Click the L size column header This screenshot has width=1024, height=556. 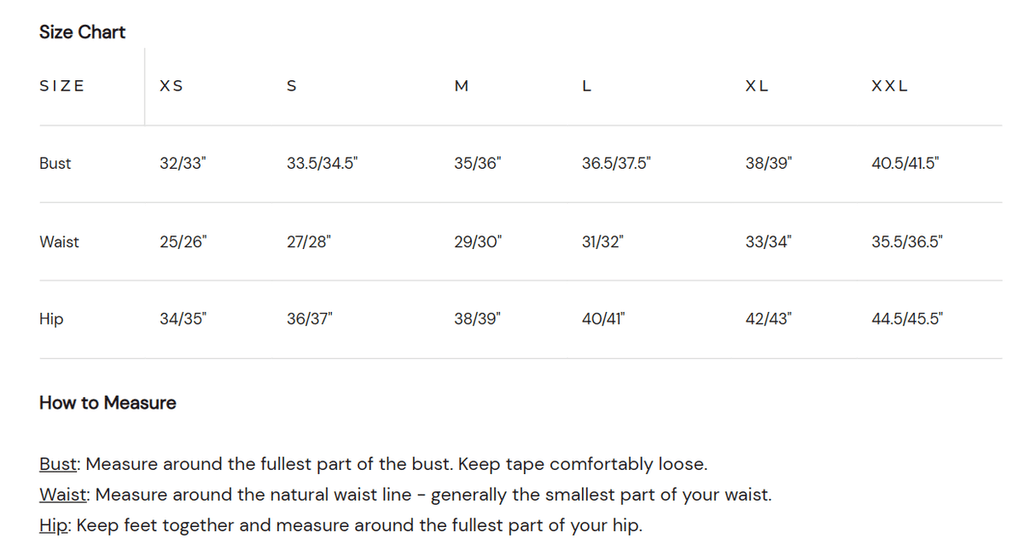(x=587, y=86)
